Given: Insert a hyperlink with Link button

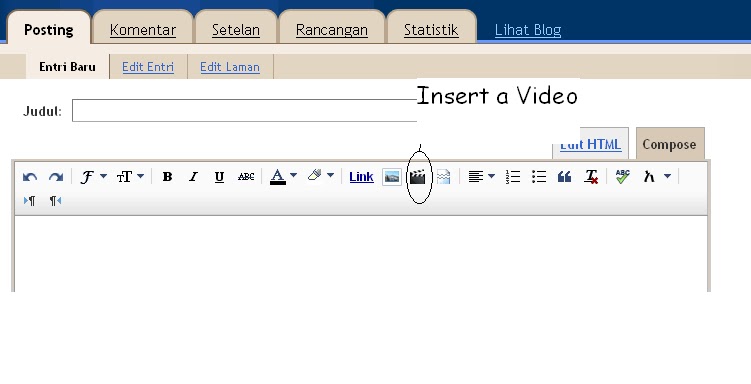Looking at the screenshot, I should (x=361, y=177).
